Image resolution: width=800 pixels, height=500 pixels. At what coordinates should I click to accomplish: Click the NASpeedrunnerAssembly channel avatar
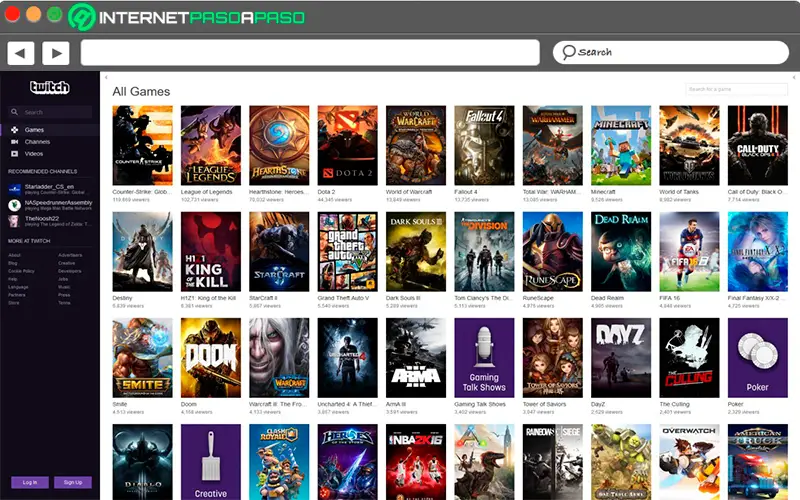tap(14, 205)
